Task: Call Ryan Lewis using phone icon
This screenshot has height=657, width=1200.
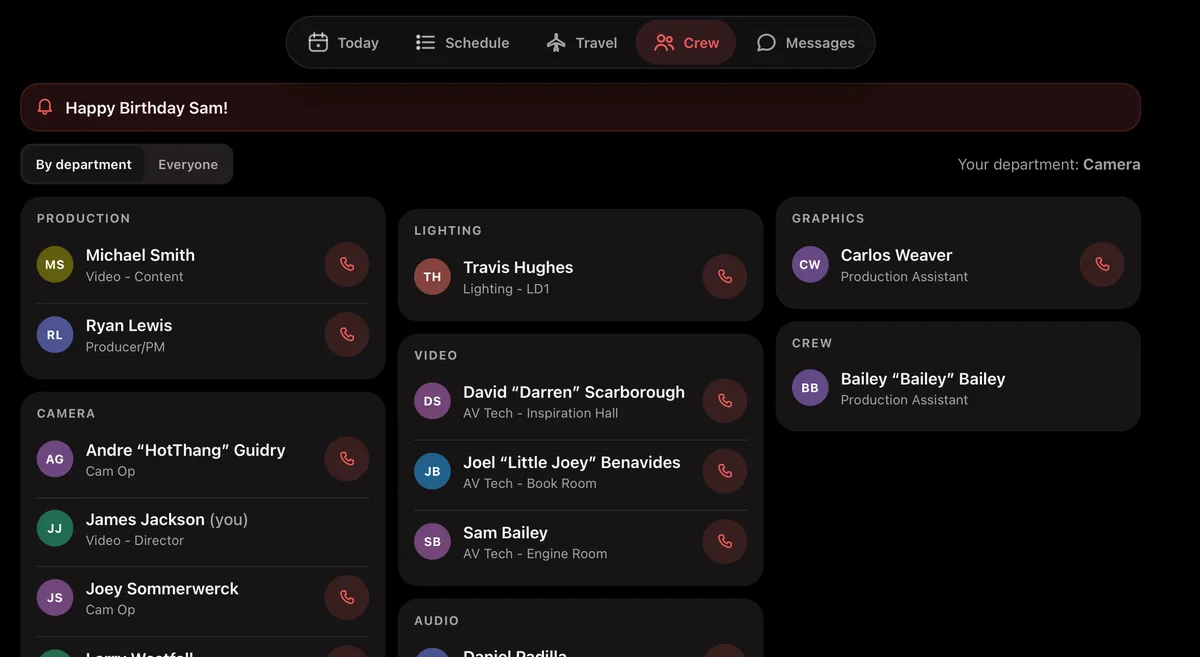Action: (x=347, y=335)
